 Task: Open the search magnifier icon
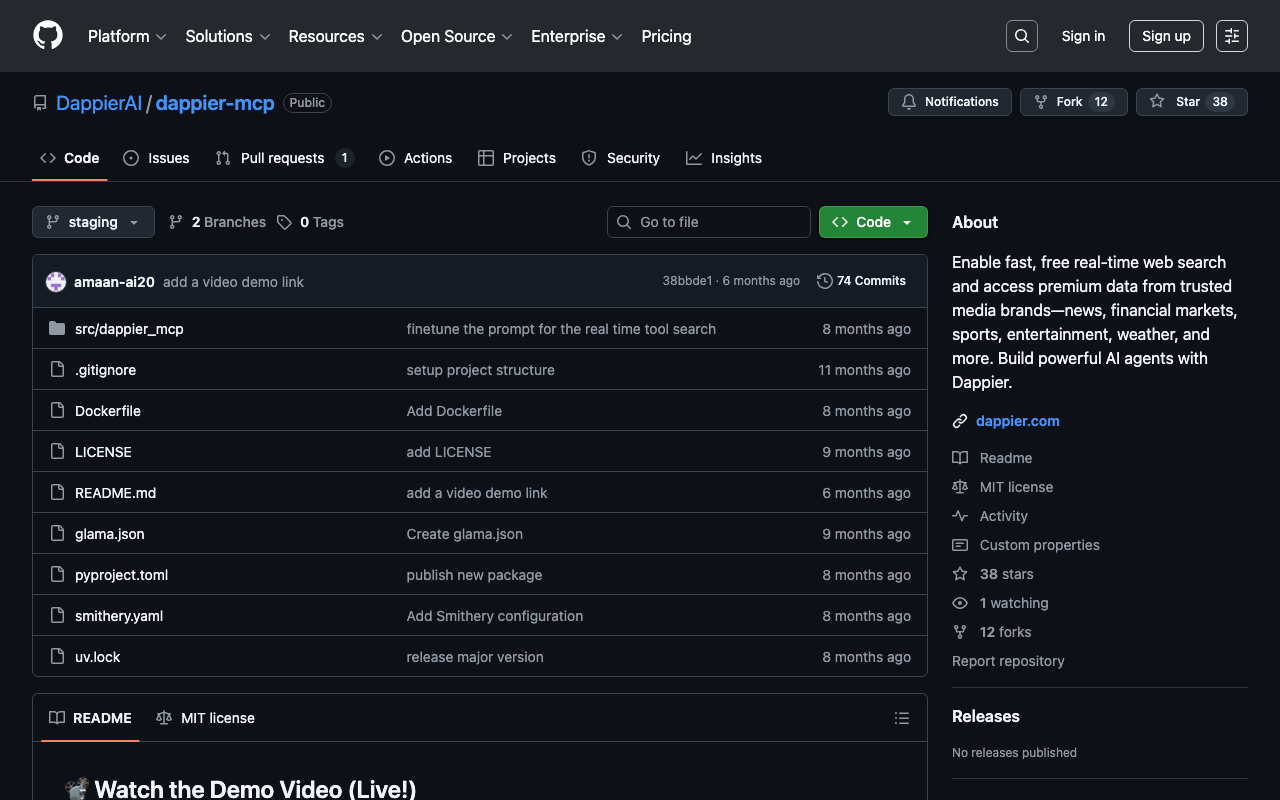1021,36
